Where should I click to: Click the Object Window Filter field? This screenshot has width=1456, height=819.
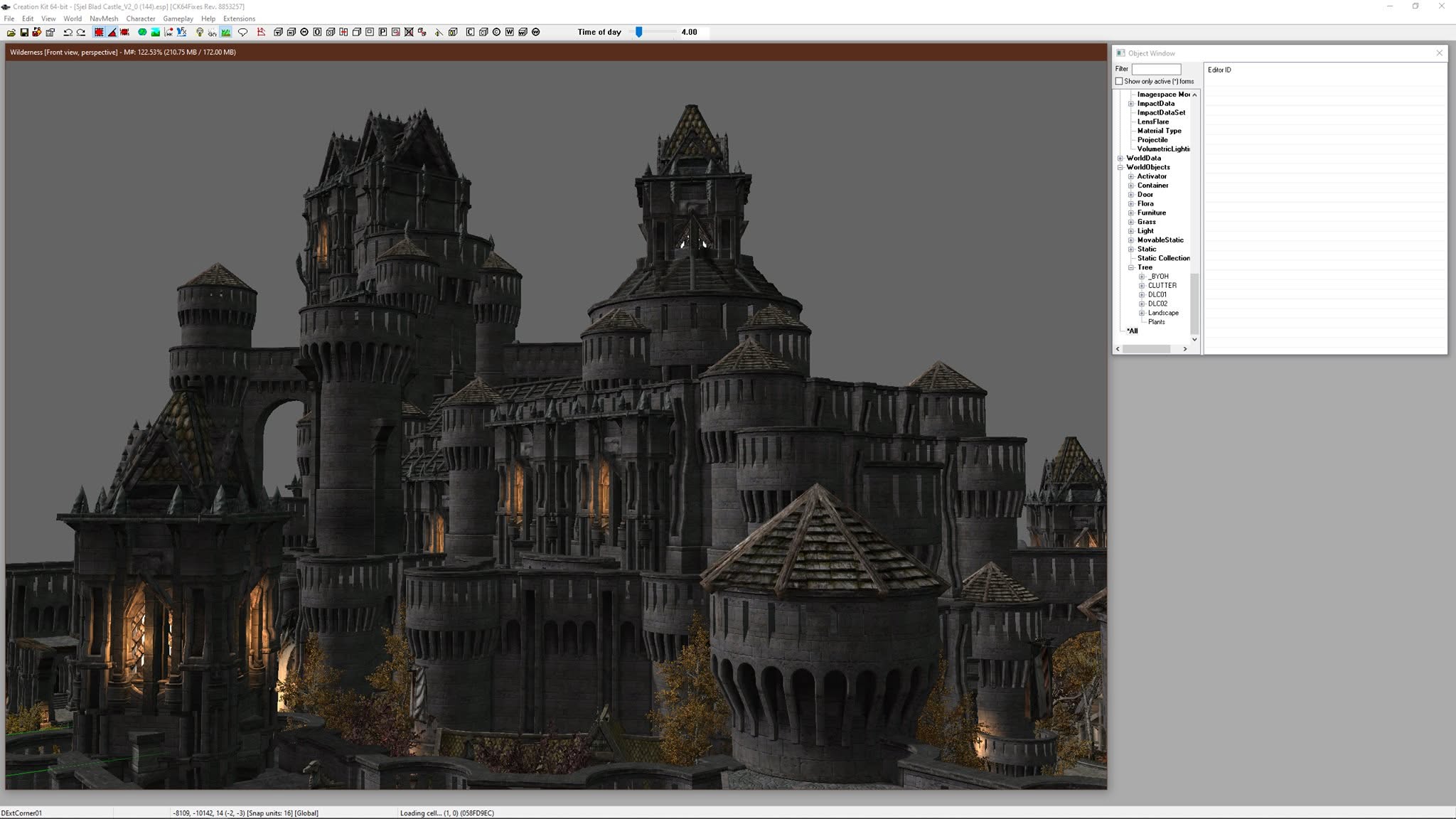coord(1156,69)
